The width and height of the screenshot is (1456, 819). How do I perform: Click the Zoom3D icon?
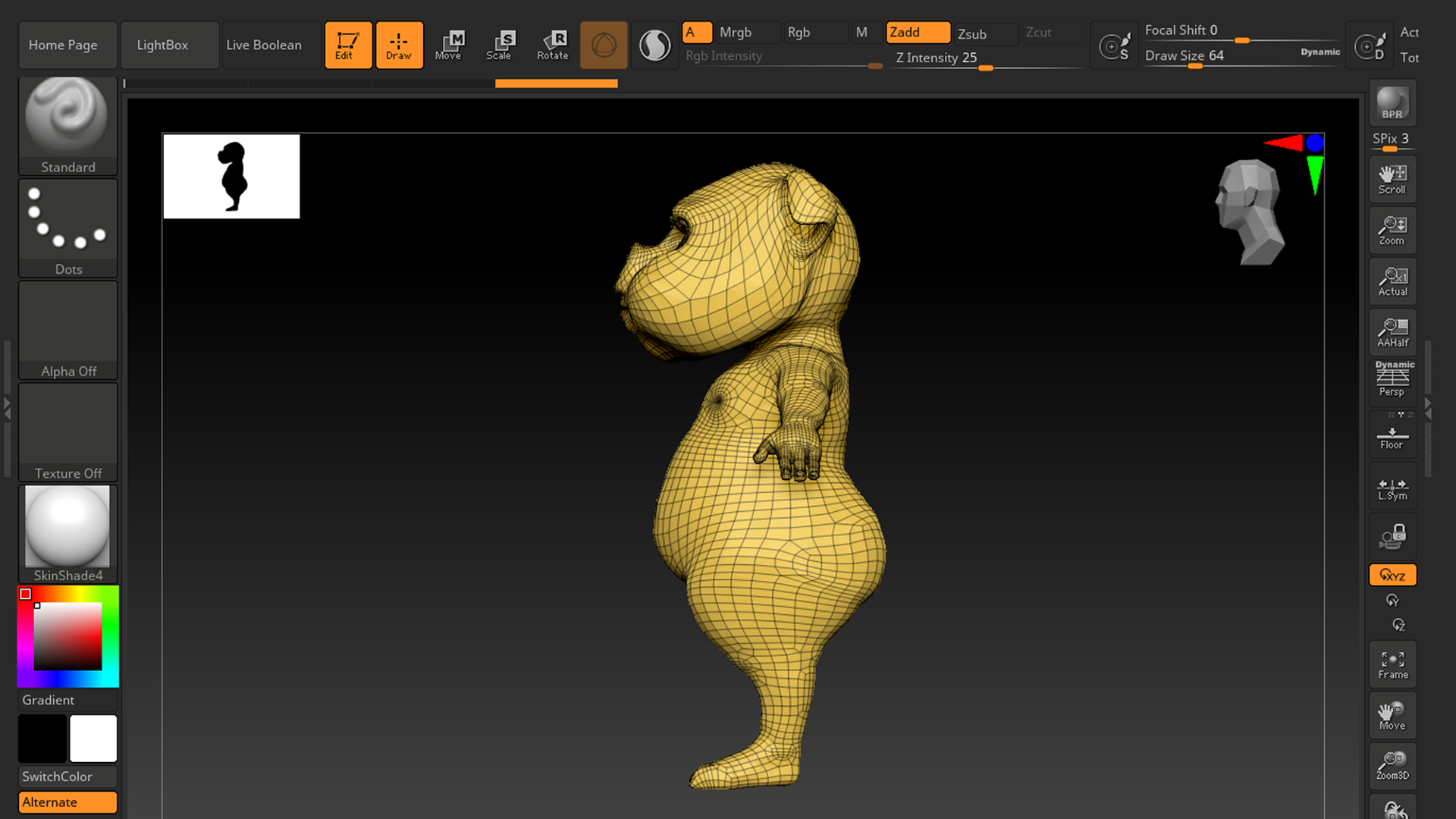(1392, 766)
